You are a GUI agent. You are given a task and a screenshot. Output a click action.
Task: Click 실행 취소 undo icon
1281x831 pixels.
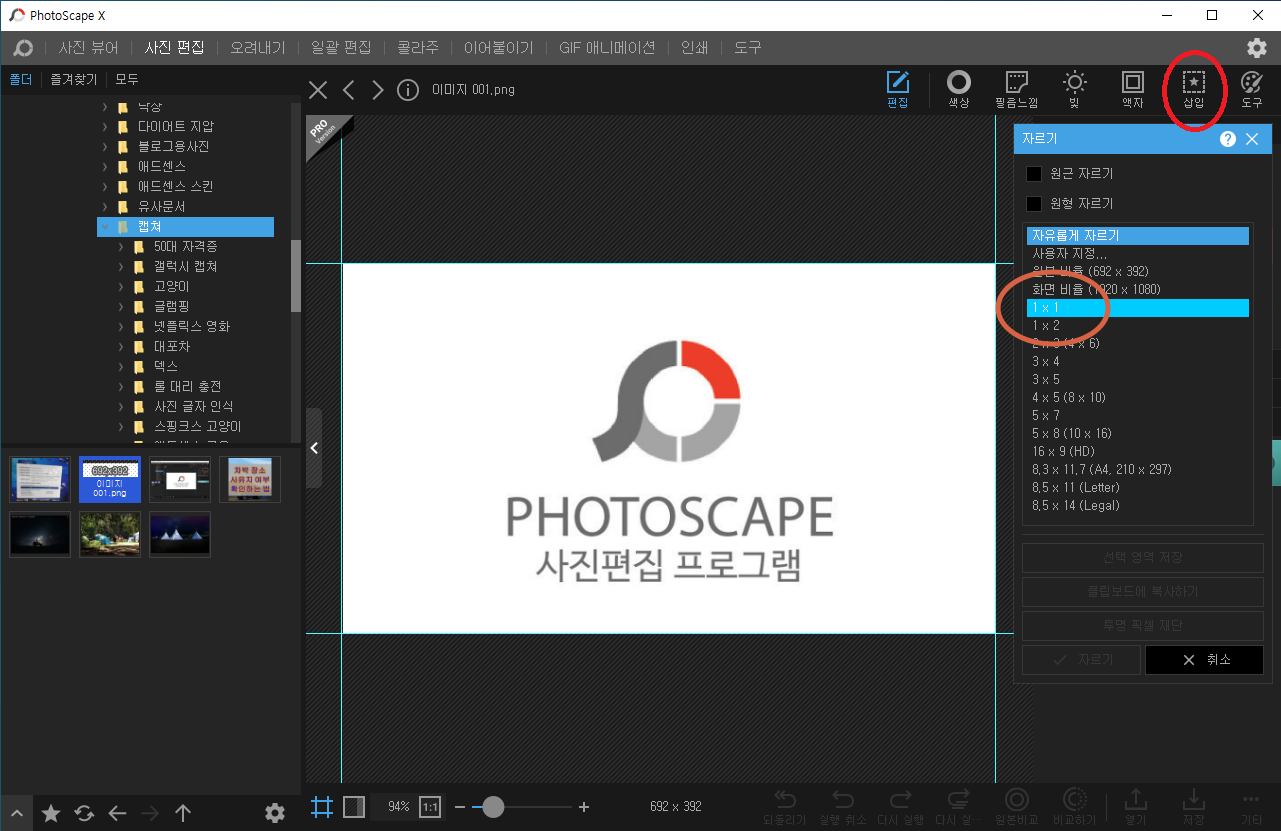pos(843,807)
